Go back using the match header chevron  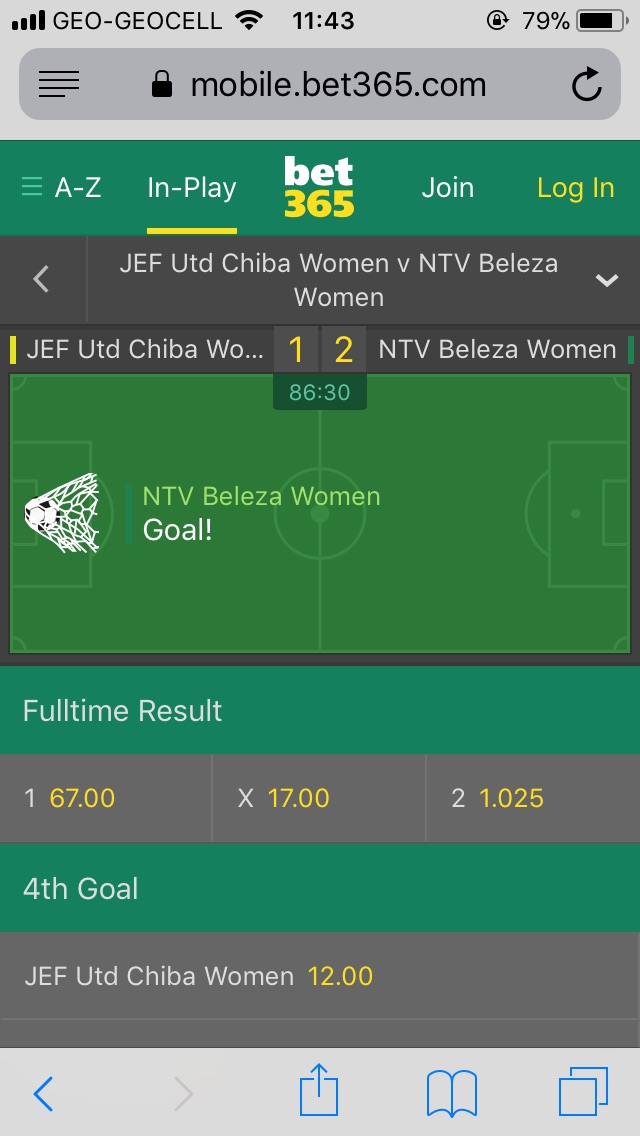pyautogui.click(x=42, y=279)
